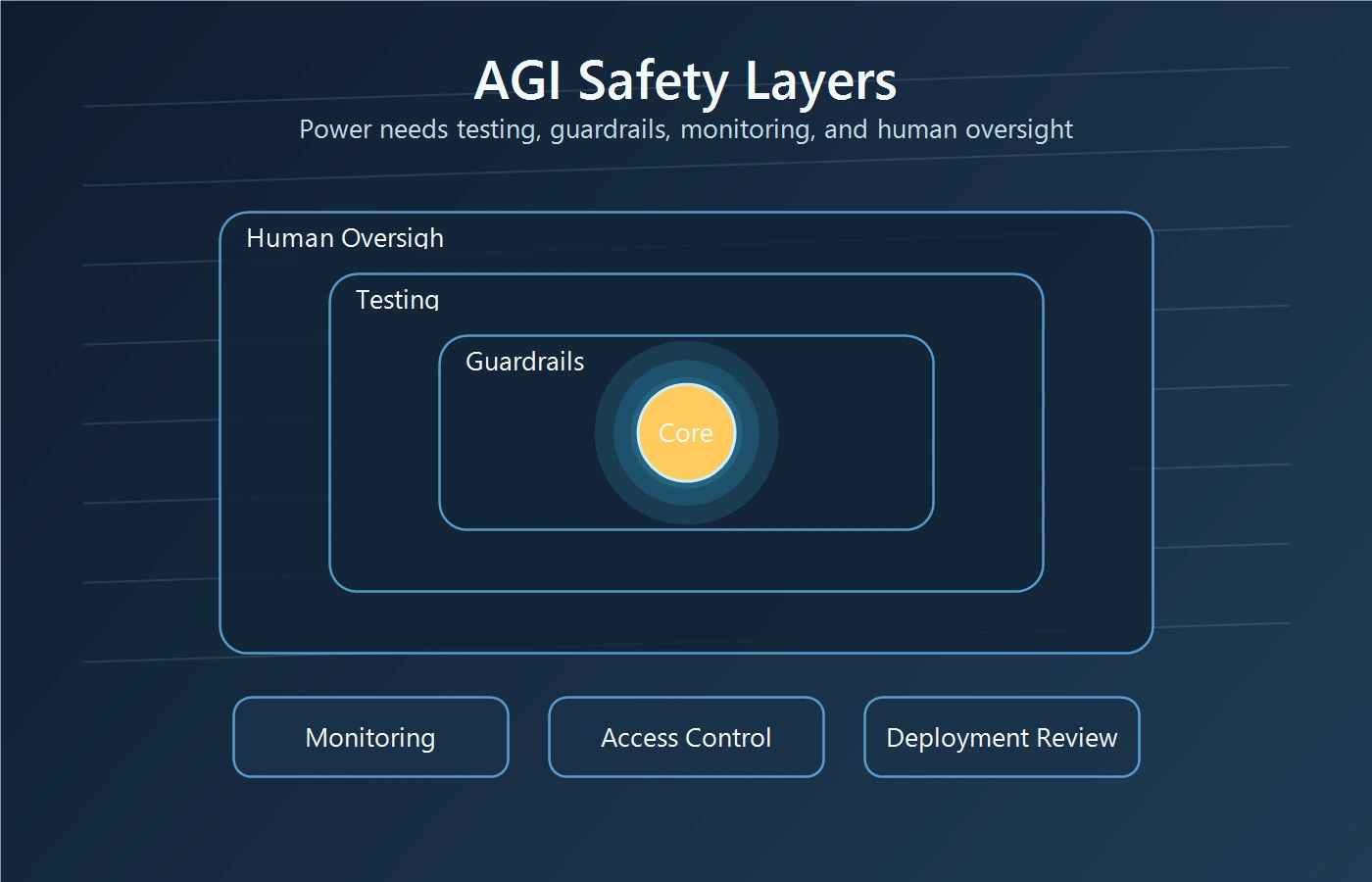The image size is (1372, 882).
Task: Select the subtitle text about power needs
Action: pos(685,128)
